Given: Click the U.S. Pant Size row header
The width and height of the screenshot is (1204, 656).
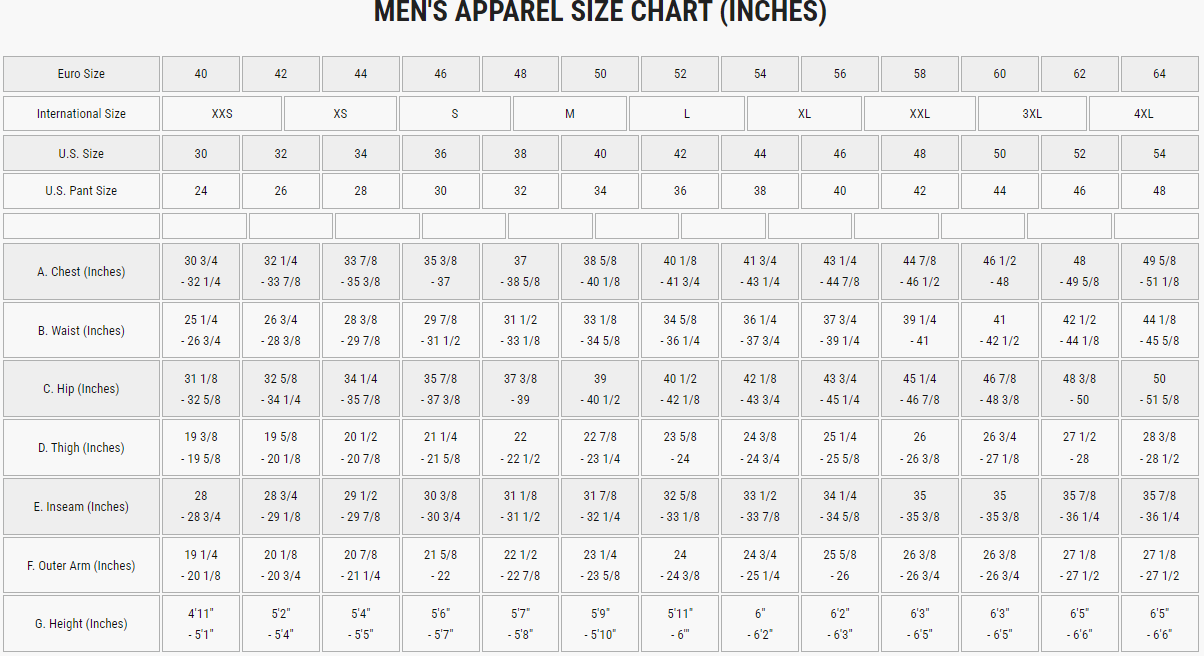Looking at the screenshot, I should pos(81,191).
